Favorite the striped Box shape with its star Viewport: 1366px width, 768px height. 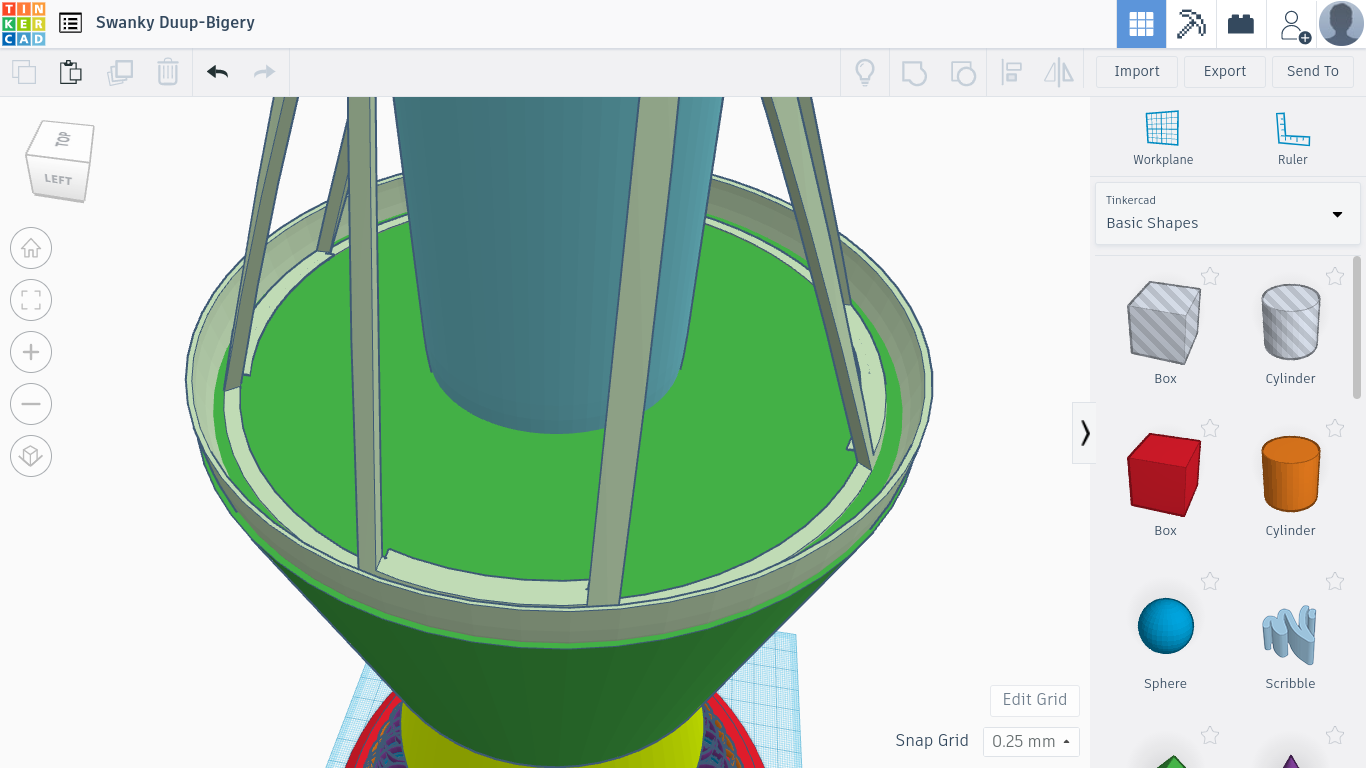point(1210,276)
